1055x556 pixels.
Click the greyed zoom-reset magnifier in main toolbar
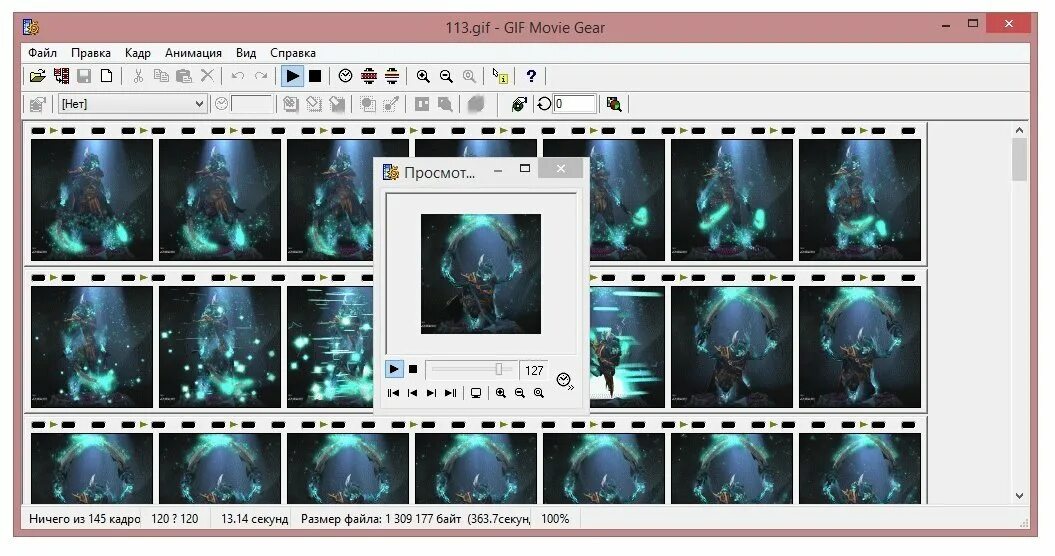(469, 76)
